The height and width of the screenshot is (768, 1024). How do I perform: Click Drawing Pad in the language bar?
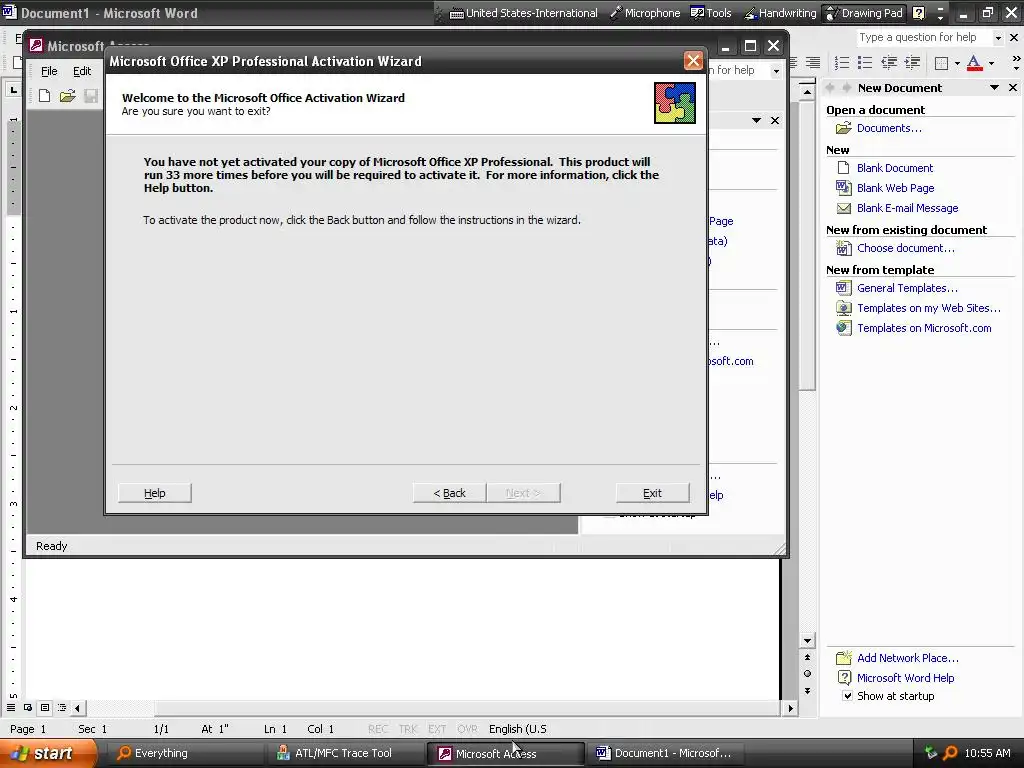coord(864,13)
